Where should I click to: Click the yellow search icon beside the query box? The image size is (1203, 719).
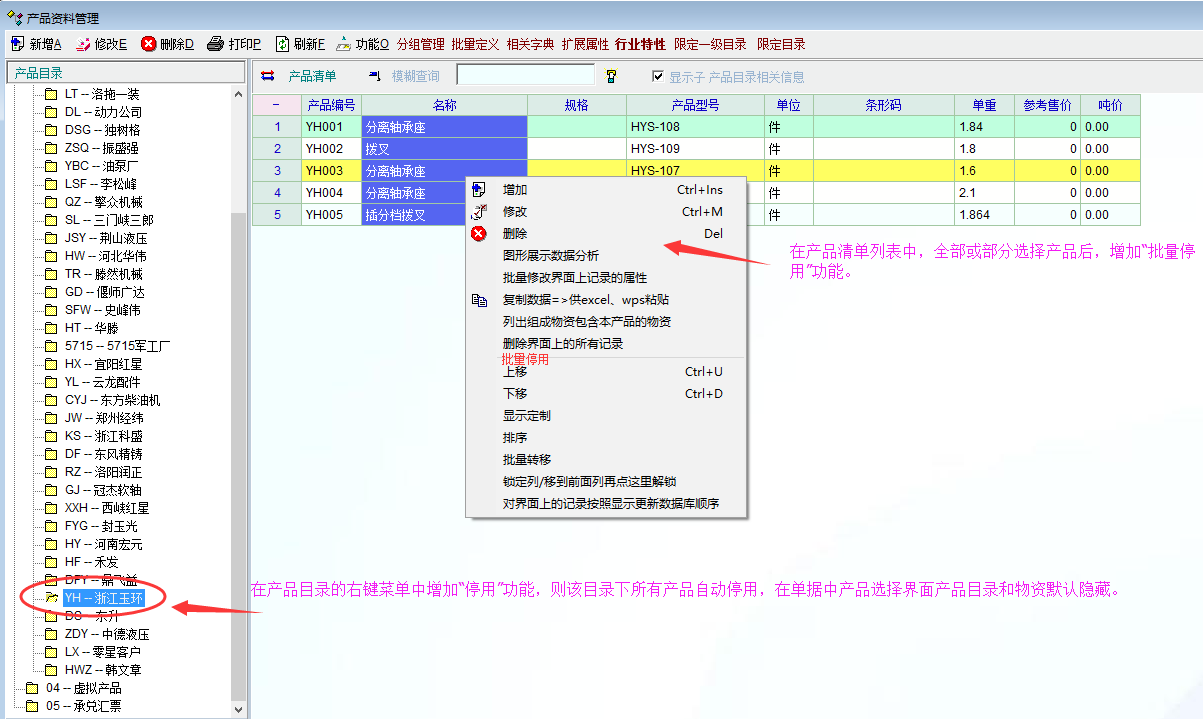click(x=611, y=76)
